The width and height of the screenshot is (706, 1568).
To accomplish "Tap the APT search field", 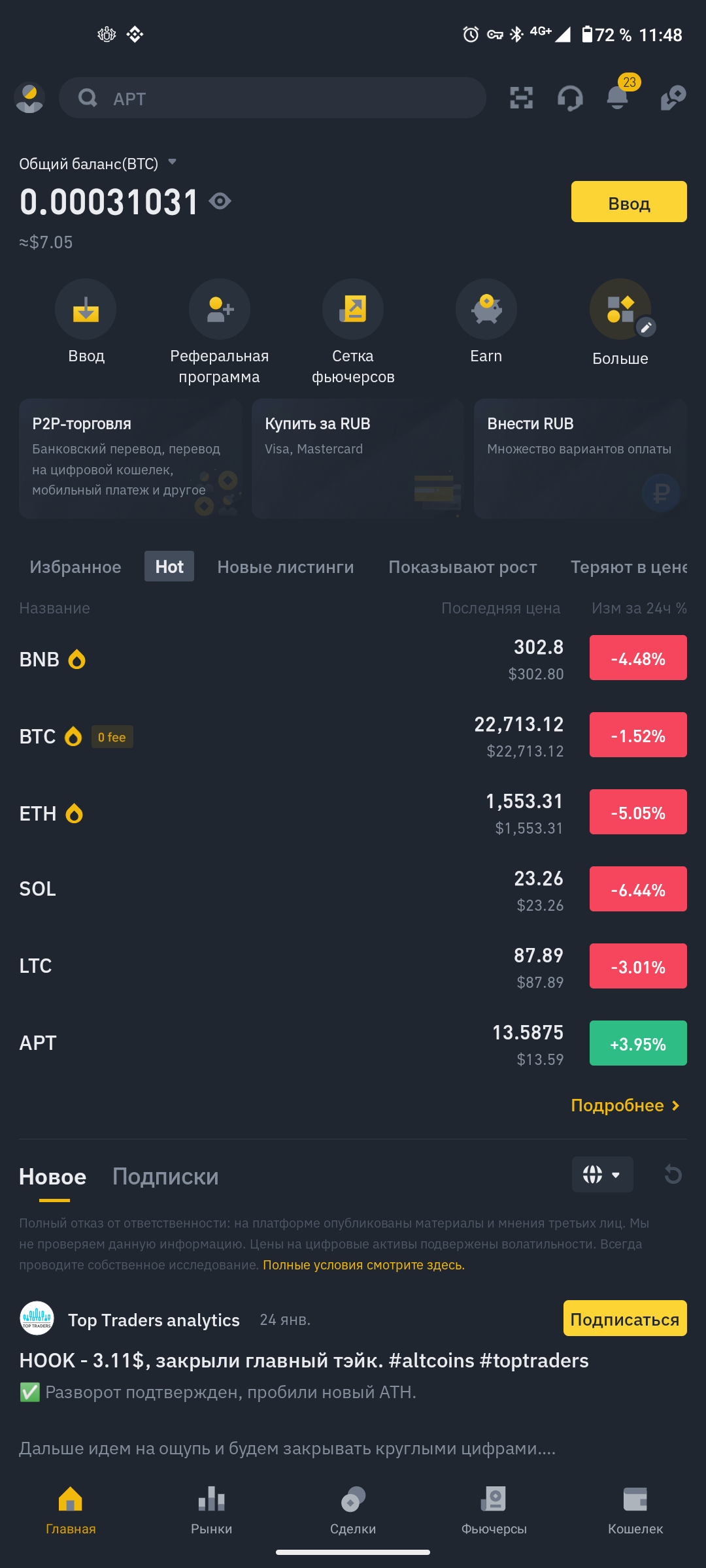I will tap(273, 98).
